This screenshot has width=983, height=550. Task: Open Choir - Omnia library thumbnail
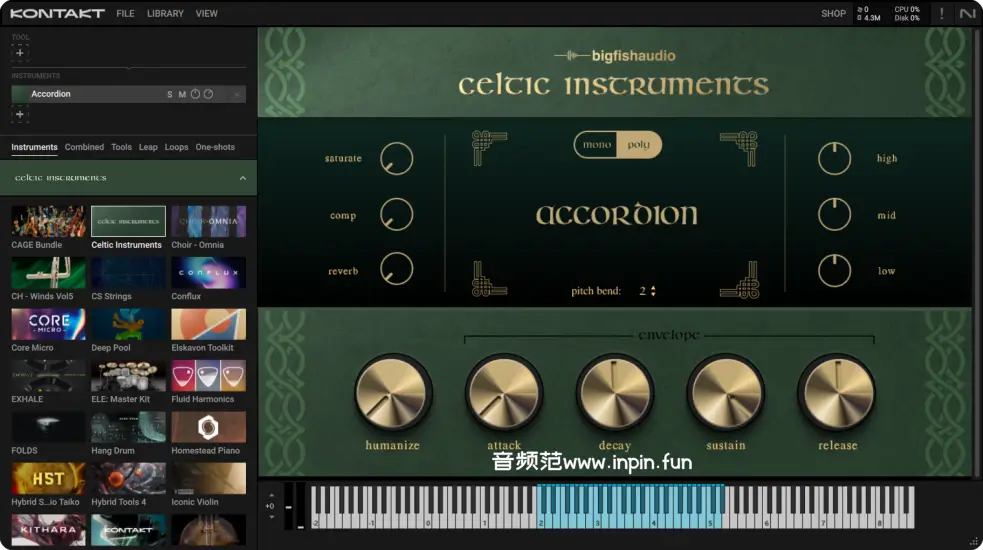tap(209, 221)
